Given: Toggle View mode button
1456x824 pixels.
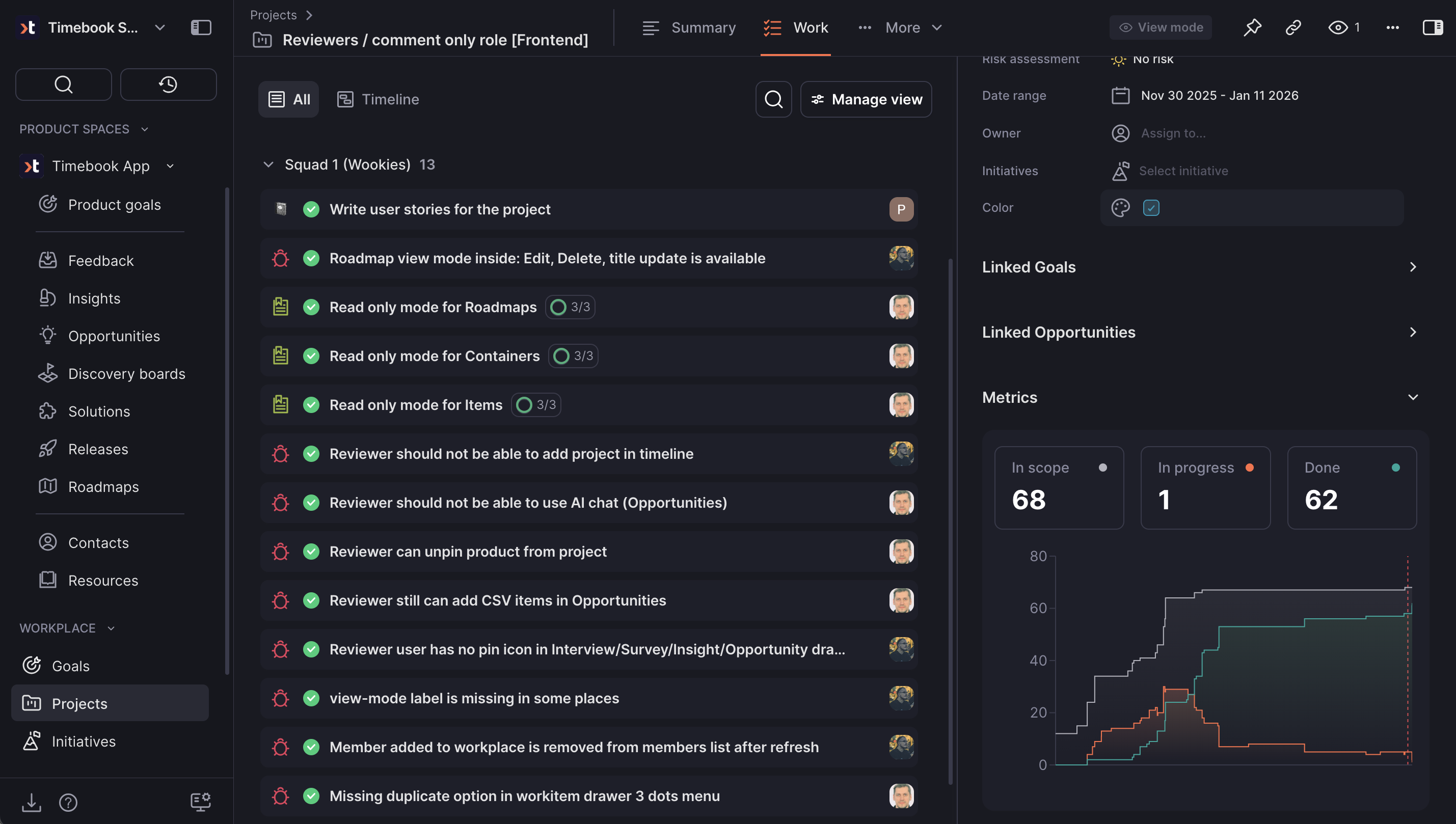Looking at the screenshot, I should click(1161, 27).
